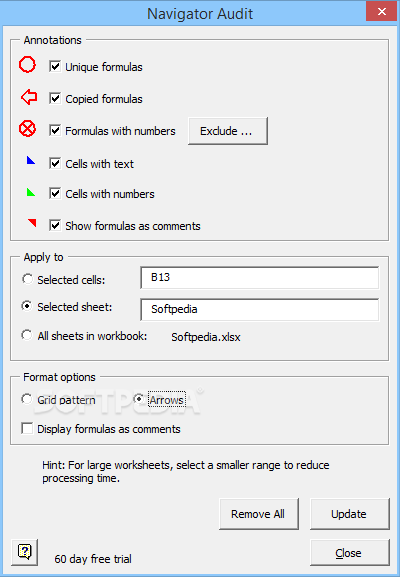Viewport: 400px width, 577px height.
Task: Select the Selected cells radio option
Action: click(x=27, y=279)
